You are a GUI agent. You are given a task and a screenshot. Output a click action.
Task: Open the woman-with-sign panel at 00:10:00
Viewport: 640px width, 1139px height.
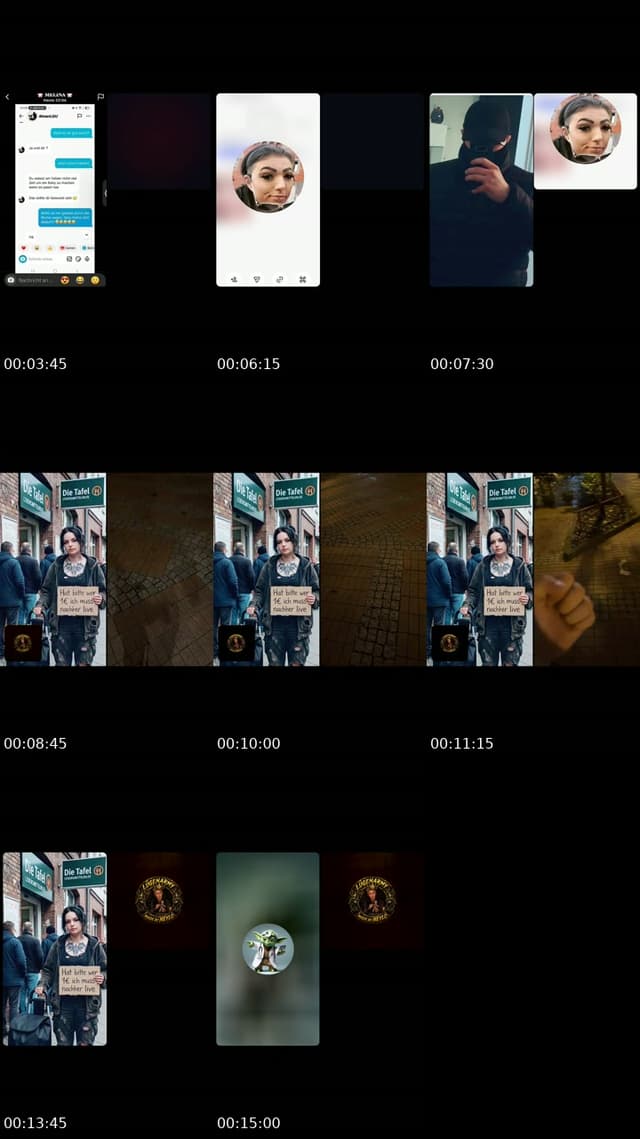pyautogui.click(x=267, y=570)
